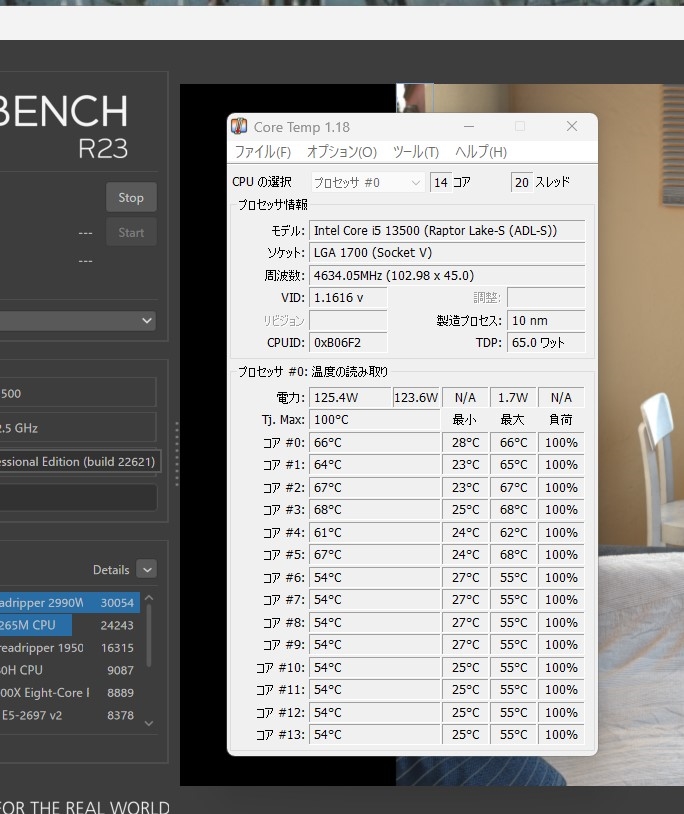Click the power reading 125.4W
Viewport: 684px width, 814px height.
click(x=350, y=398)
